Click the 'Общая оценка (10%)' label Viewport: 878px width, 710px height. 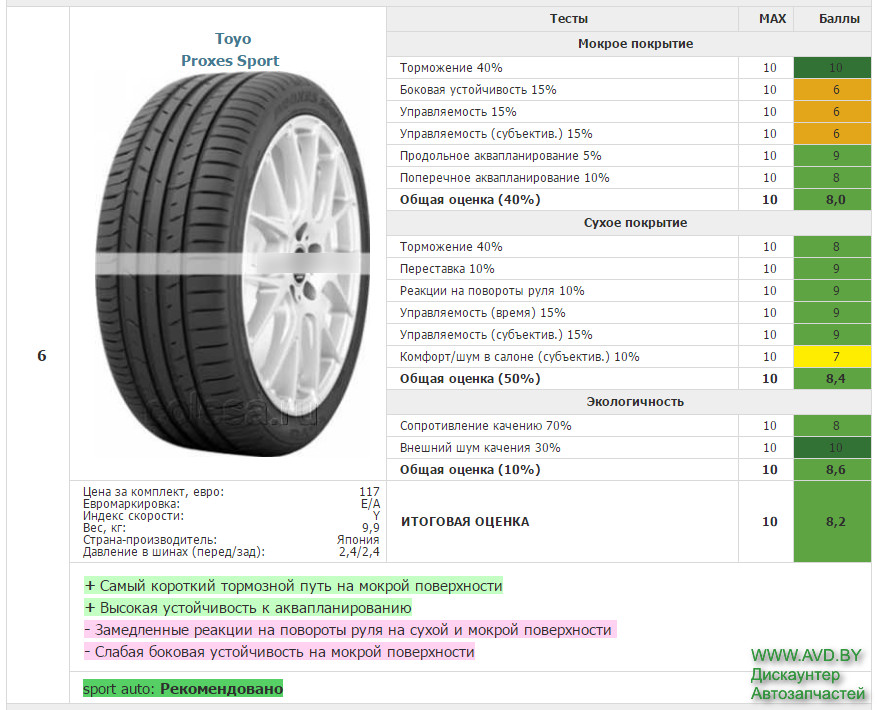[470, 470]
